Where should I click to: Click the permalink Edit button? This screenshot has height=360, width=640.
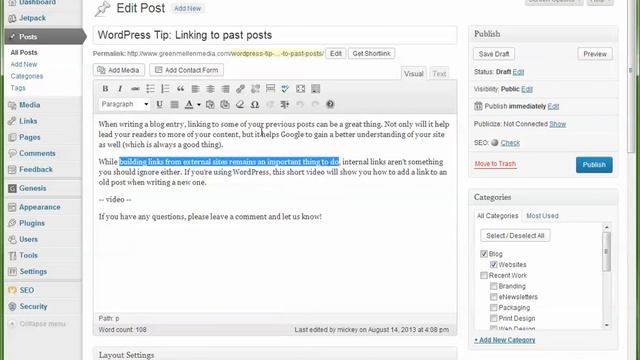336,53
